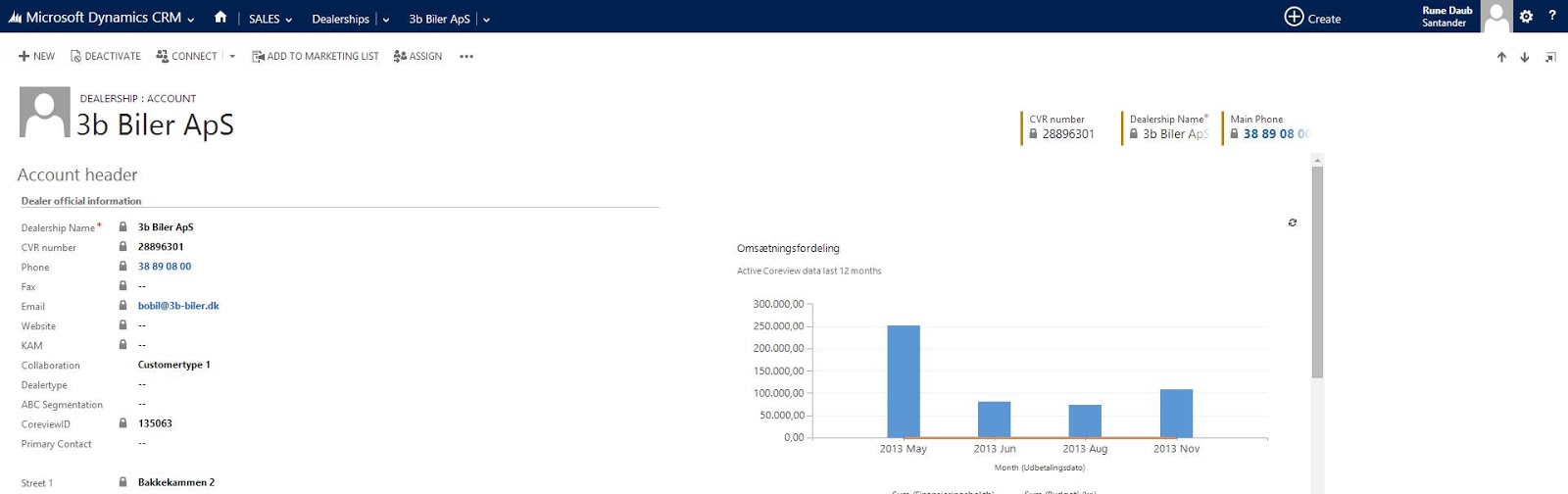Click the 2013 Aug chart bar
Image resolution: width=1568 pixels, height=494 pixels.
1085,420
